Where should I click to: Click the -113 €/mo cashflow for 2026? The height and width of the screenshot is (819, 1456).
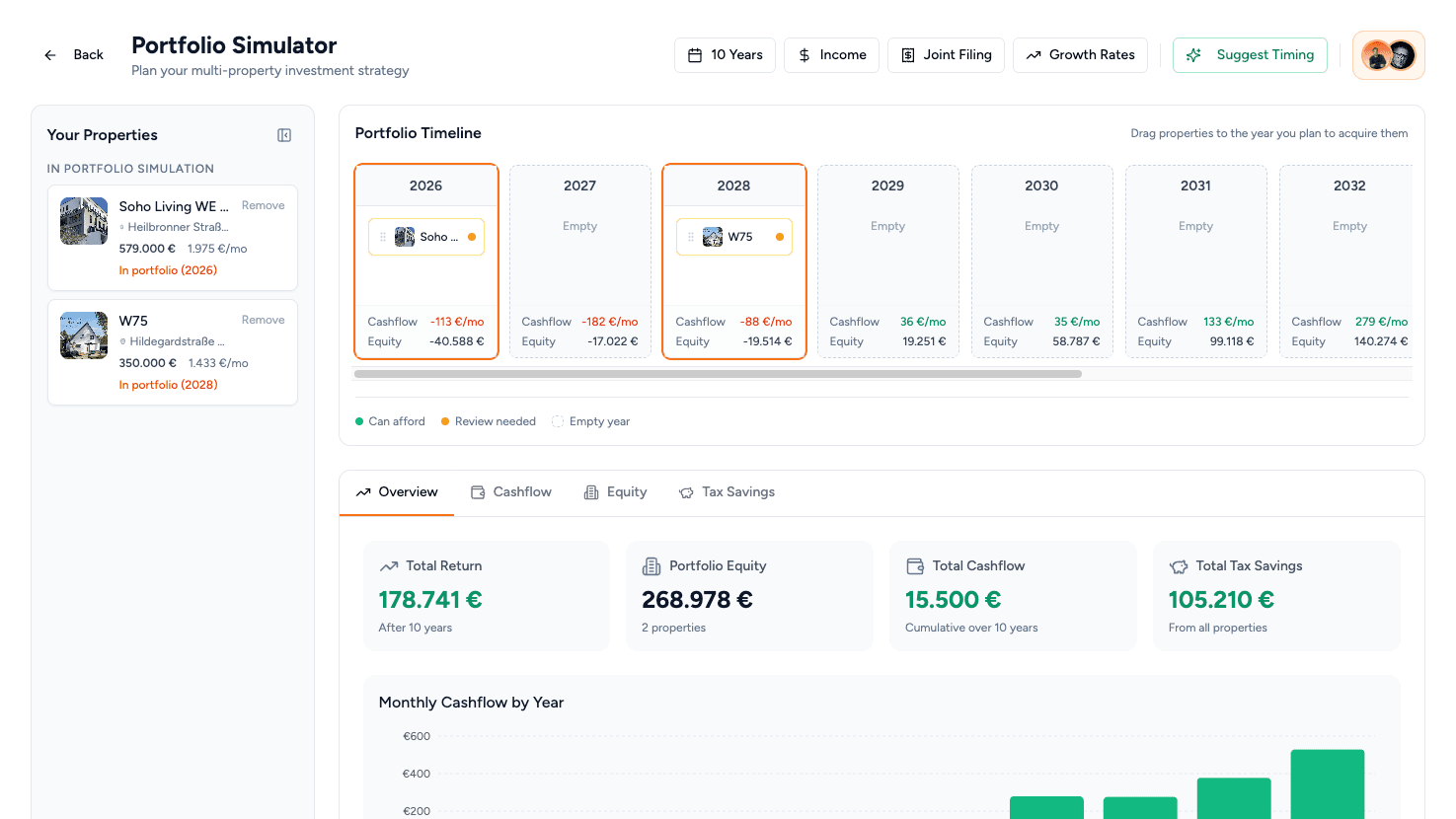[457, 322]
